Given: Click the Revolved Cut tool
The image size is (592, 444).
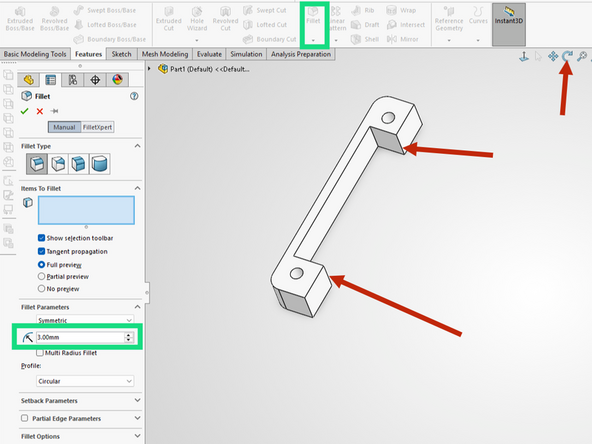Looking at the screenshot, I should [x=225, y=19].
